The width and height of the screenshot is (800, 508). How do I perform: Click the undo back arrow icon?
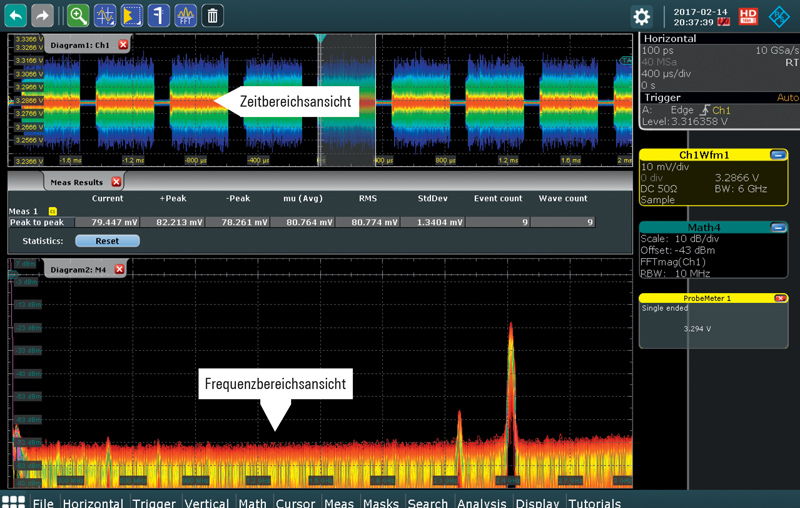(16, 16)
